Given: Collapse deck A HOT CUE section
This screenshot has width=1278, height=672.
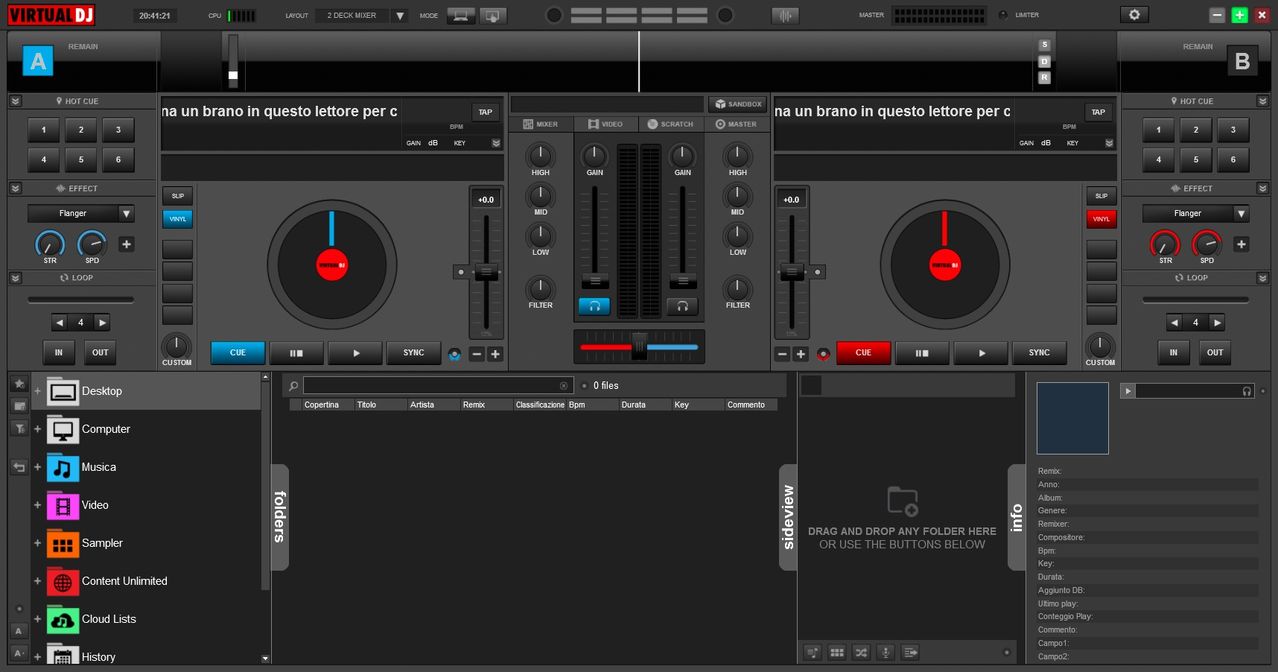Looking at the screenshot, I should pyautogui.click(x=15, y=101).
